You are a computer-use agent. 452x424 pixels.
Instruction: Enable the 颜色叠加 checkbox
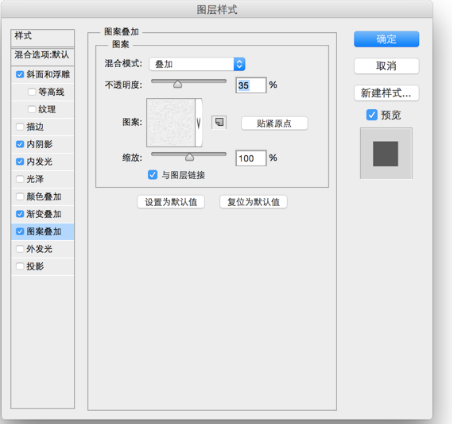click(x=20, y=196)
